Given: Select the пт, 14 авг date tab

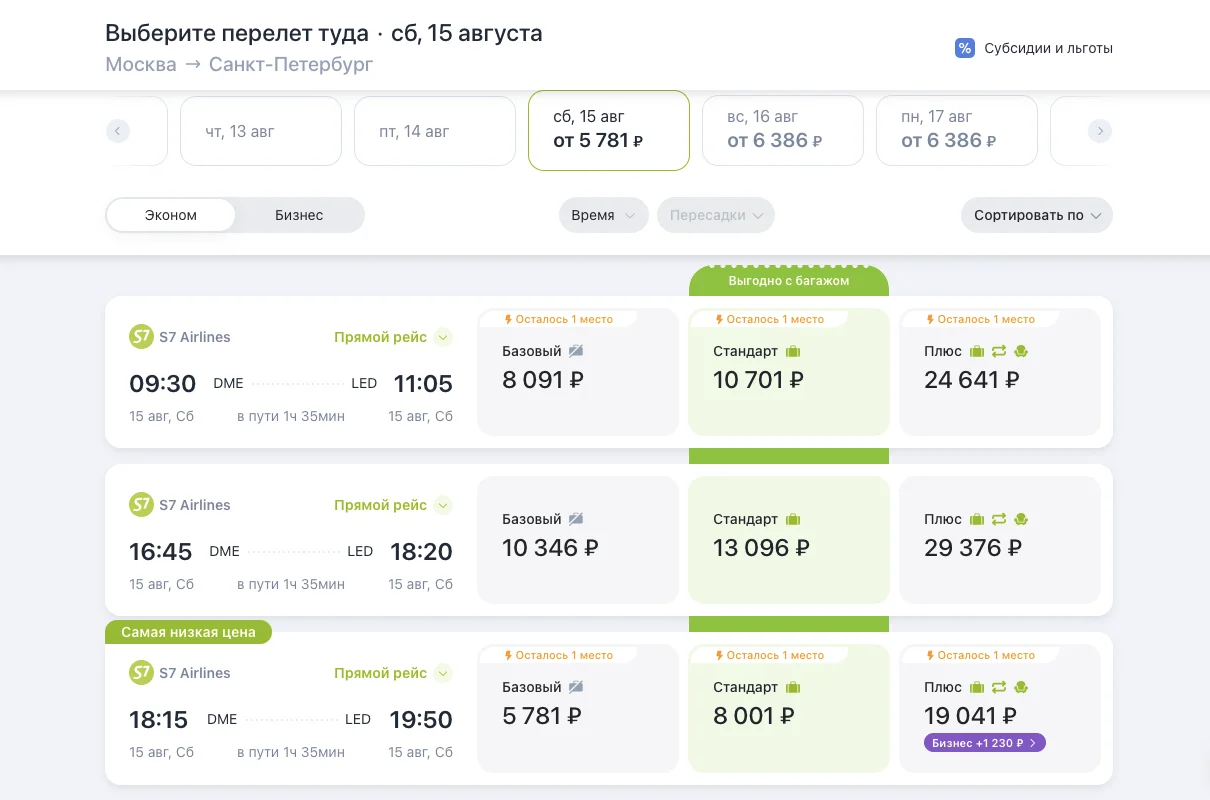Looking at the screenshot, I should pyautogui.click(x=435, y=131).
